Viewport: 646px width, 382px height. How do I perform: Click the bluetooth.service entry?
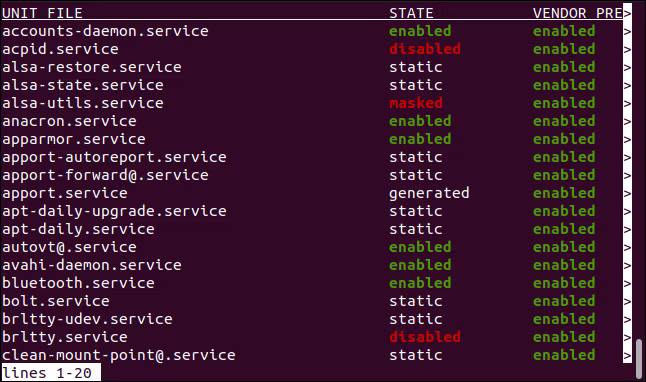78,283
